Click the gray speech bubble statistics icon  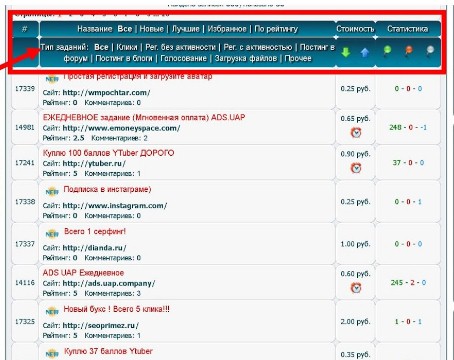coord(430,50)
